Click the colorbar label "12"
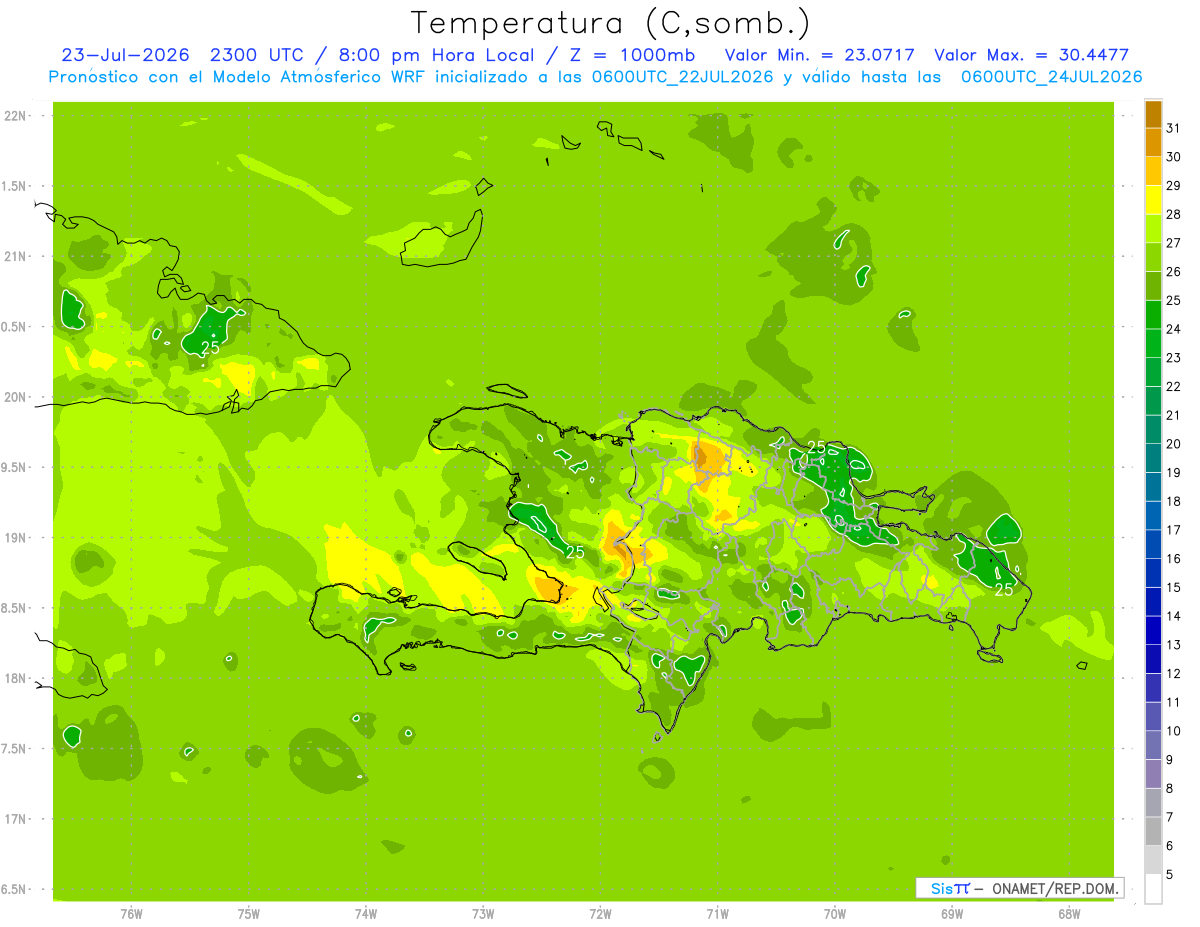The width and height of the screenshot is (1200, 927). [x=1173, y=674]
